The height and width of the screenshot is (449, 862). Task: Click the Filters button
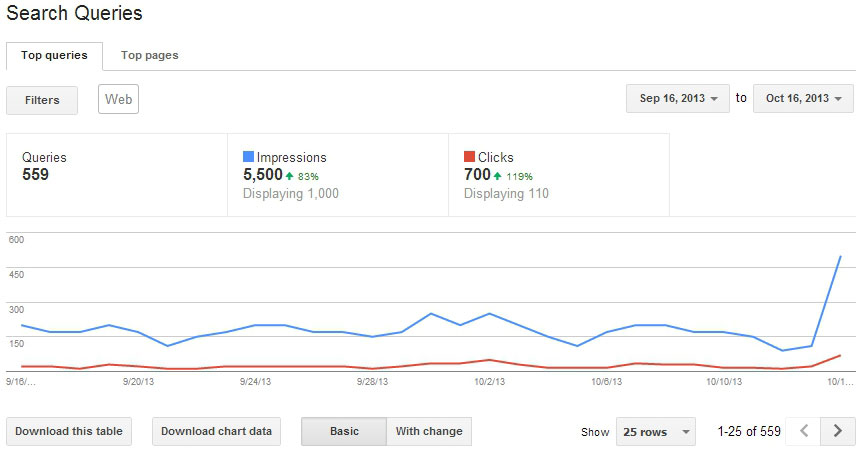coord(42,100)
